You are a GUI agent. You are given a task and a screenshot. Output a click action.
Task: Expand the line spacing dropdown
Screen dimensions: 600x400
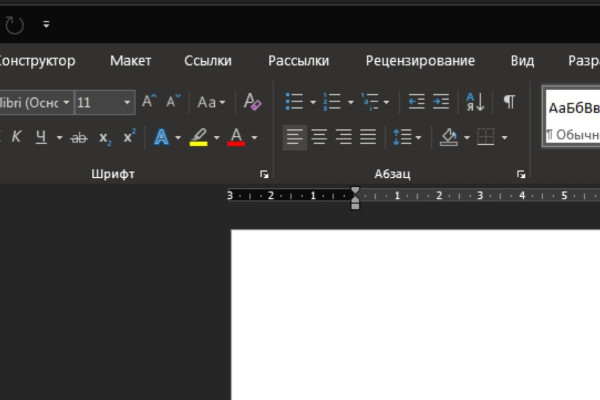[418, 137]
